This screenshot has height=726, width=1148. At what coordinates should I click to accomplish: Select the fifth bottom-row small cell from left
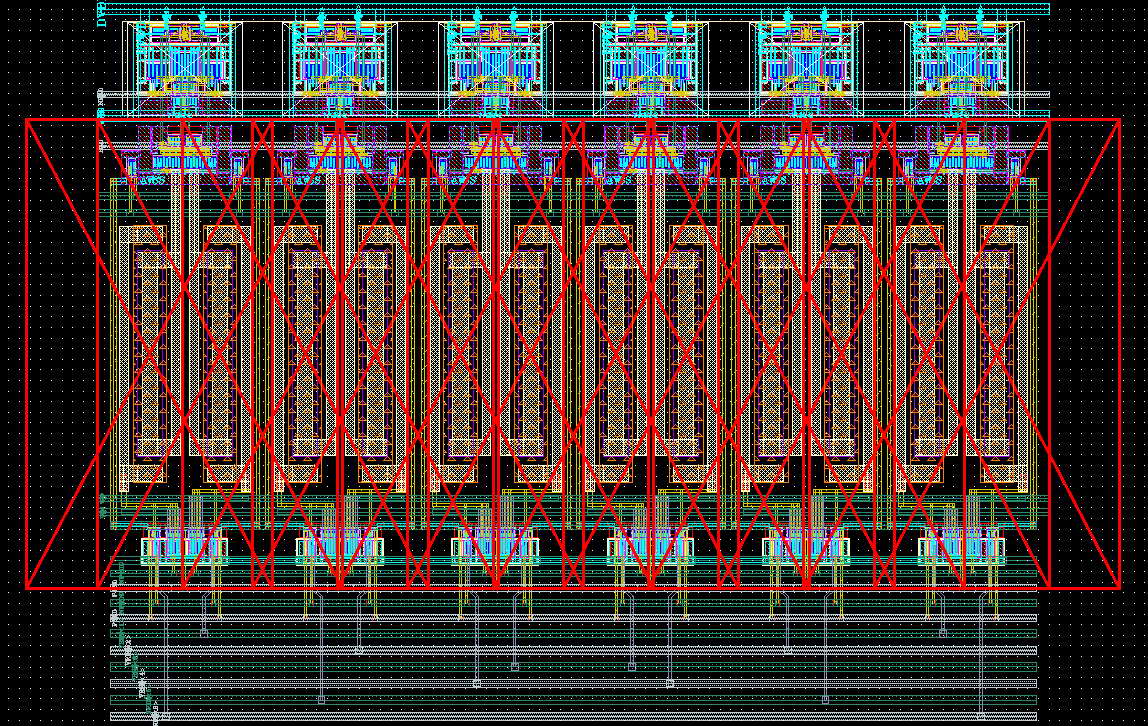pyautogui.click(x=806, y=549)
